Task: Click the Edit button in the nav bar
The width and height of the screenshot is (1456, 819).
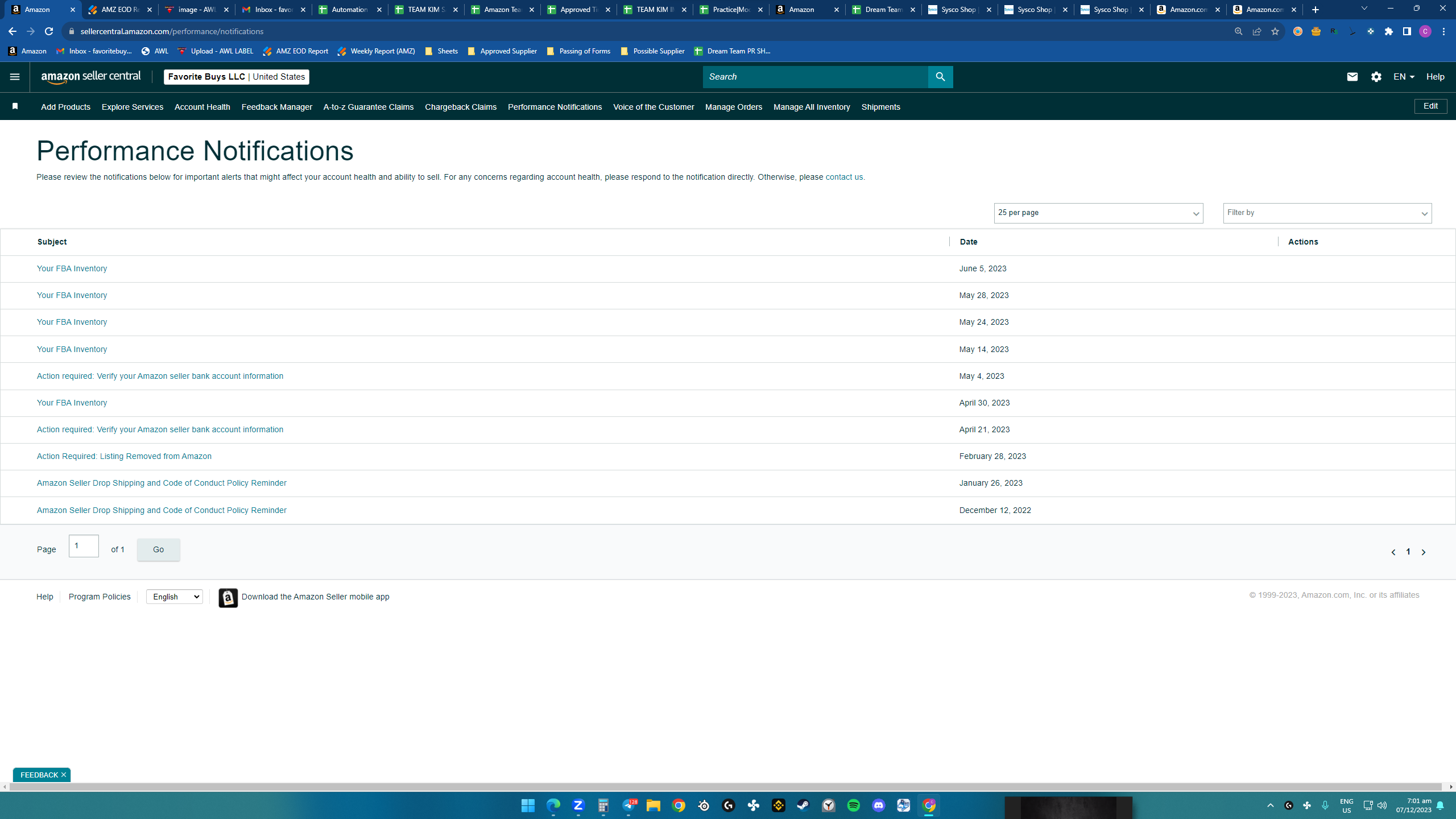Action: tap(1430, 106)
